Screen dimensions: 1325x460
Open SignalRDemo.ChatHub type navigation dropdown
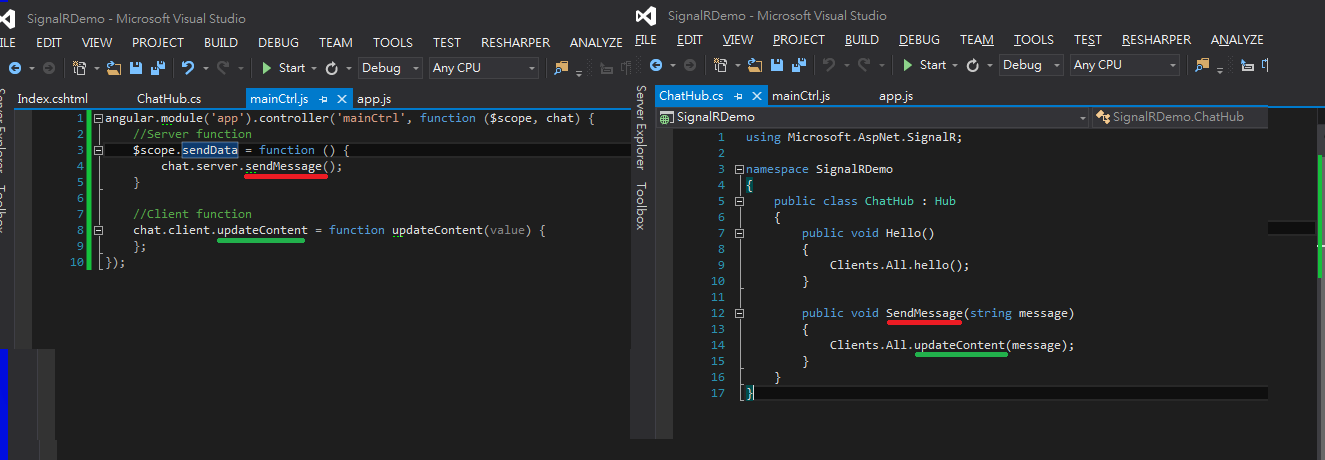point(1180,117)
